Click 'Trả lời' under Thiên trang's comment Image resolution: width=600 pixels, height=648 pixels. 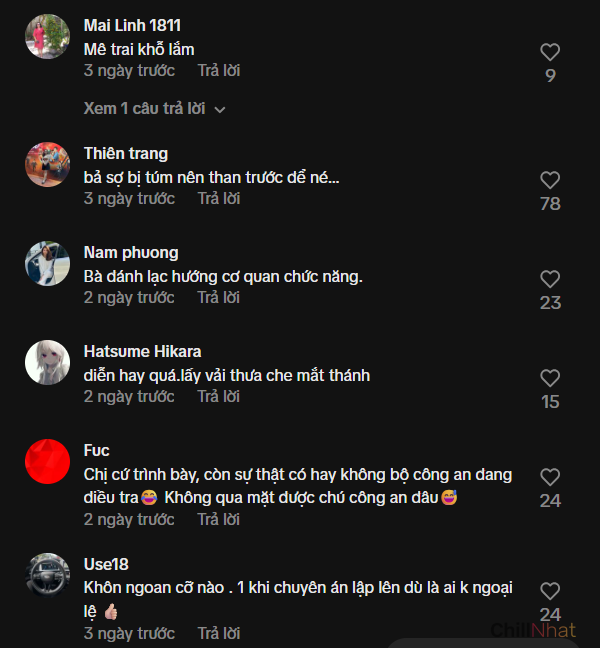coord(218,199)
